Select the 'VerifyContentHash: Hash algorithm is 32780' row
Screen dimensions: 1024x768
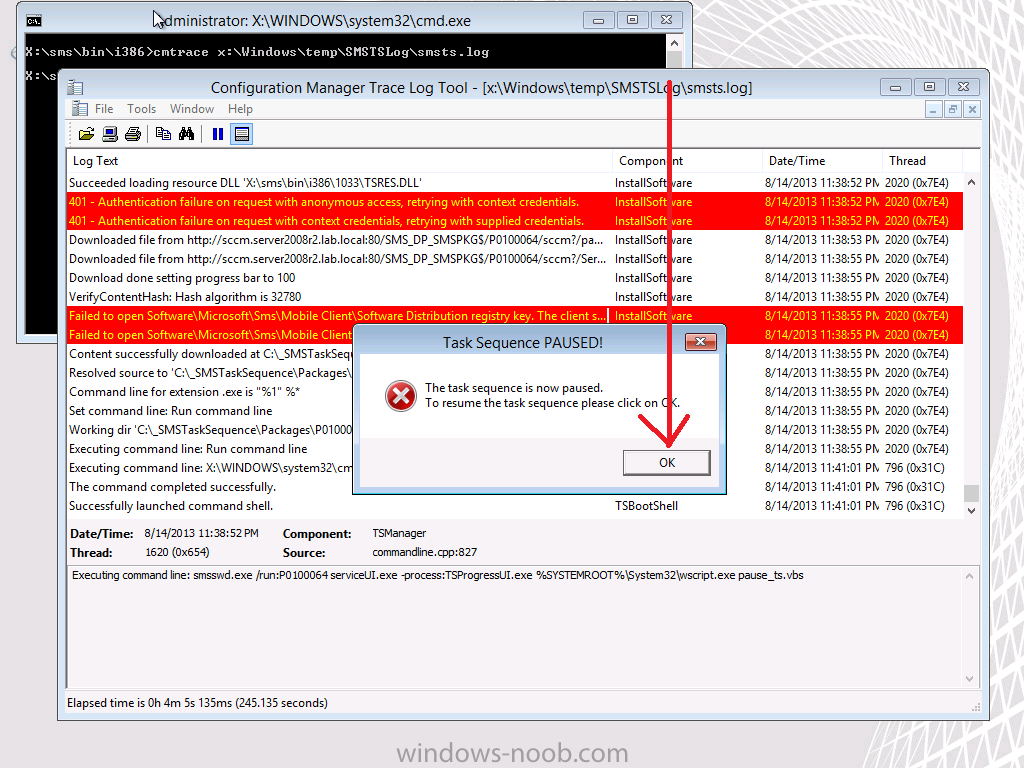tap(515, 296)
